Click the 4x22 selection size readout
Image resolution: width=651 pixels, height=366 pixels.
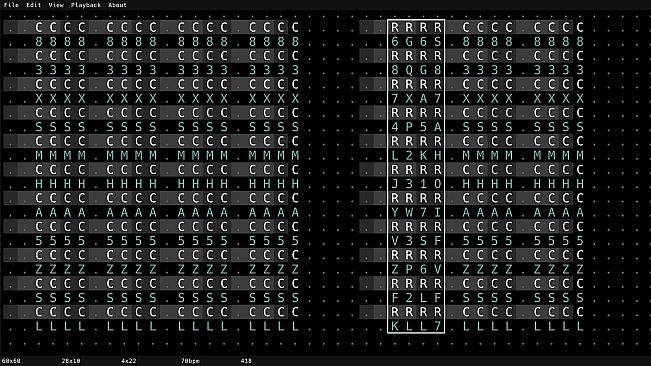coord(129,361)
